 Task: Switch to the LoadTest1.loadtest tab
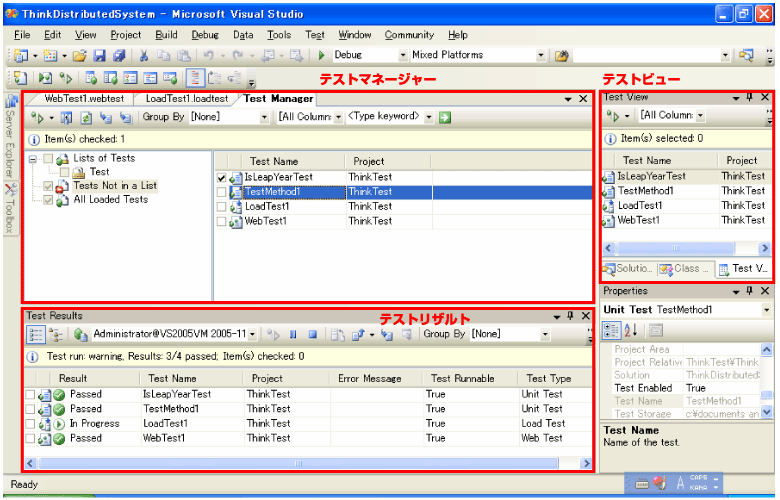(x=187, y=99)
